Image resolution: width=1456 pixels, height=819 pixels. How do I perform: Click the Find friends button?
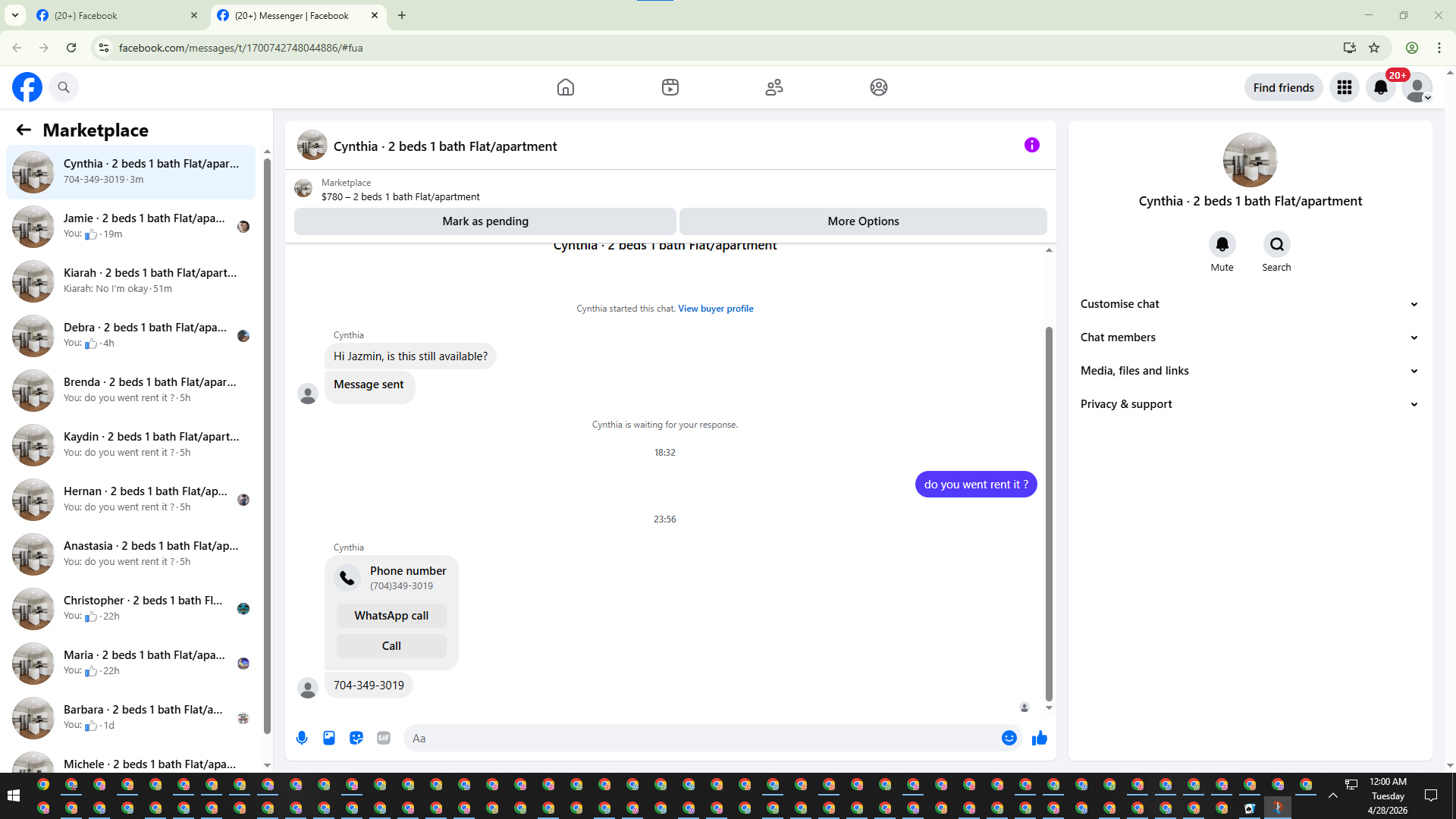[x=1284, y=87]
